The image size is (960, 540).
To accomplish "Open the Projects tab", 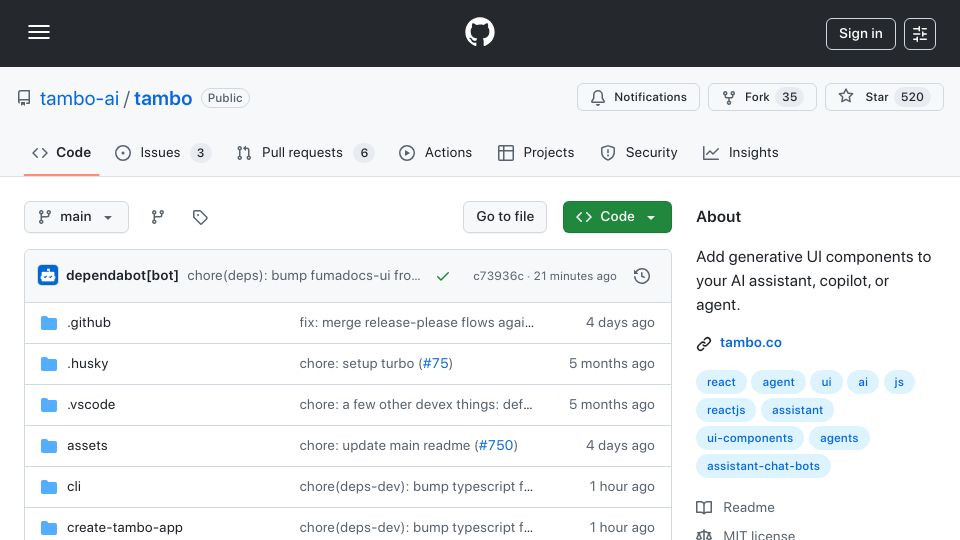I will click(x=536, y=152).
